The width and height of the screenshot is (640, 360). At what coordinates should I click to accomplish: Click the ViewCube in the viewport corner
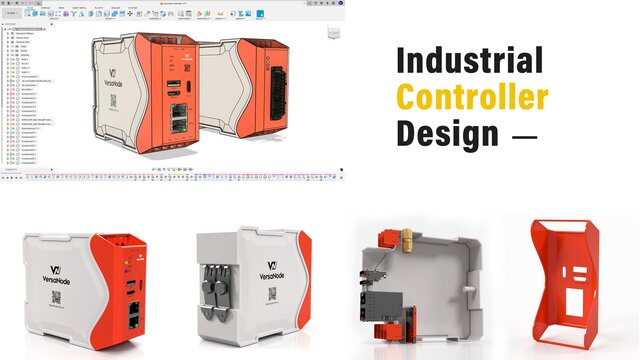[x=333, y=32]
